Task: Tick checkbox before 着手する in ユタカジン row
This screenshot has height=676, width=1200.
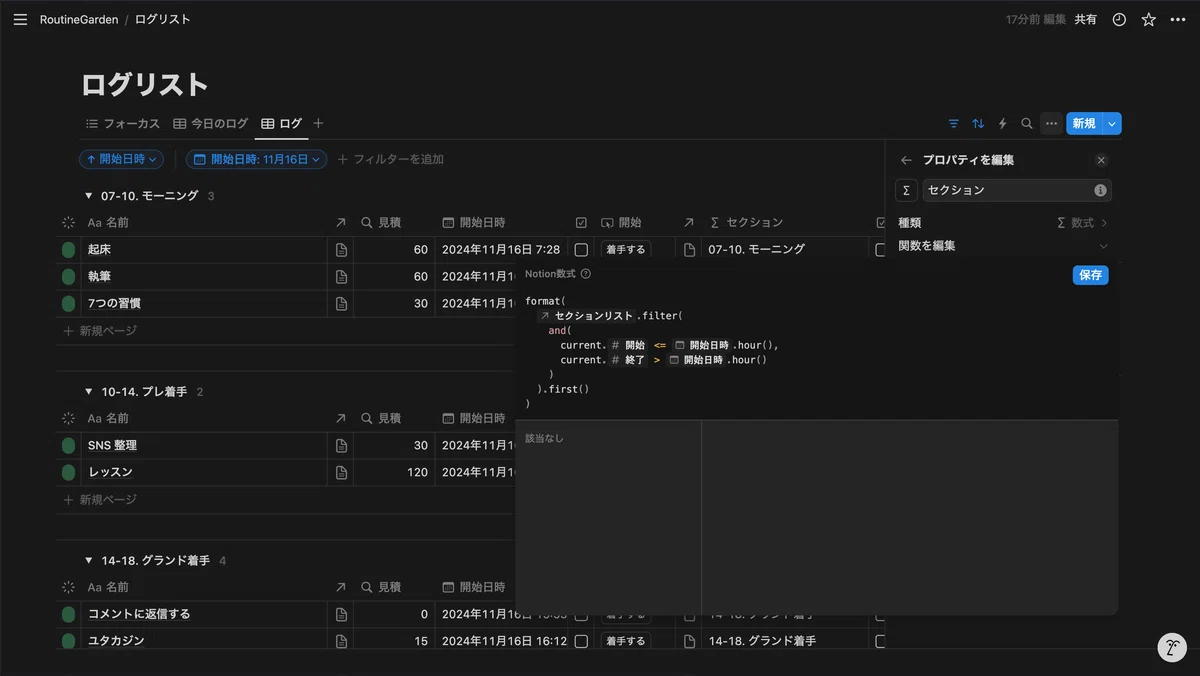Action: pyautogui.click(x=581, y=641)
